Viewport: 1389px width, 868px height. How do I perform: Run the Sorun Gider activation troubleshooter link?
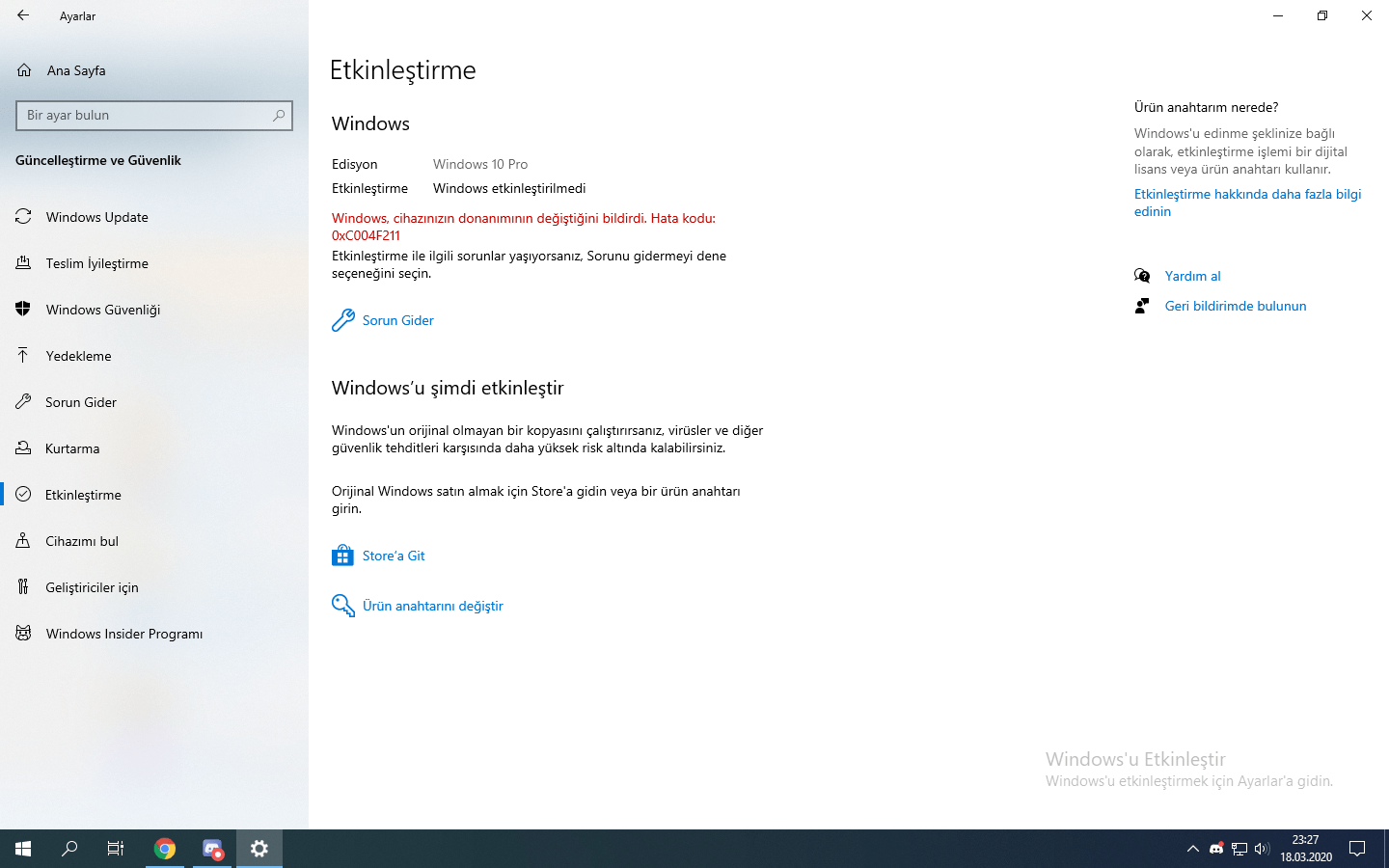tap(398, 320)
